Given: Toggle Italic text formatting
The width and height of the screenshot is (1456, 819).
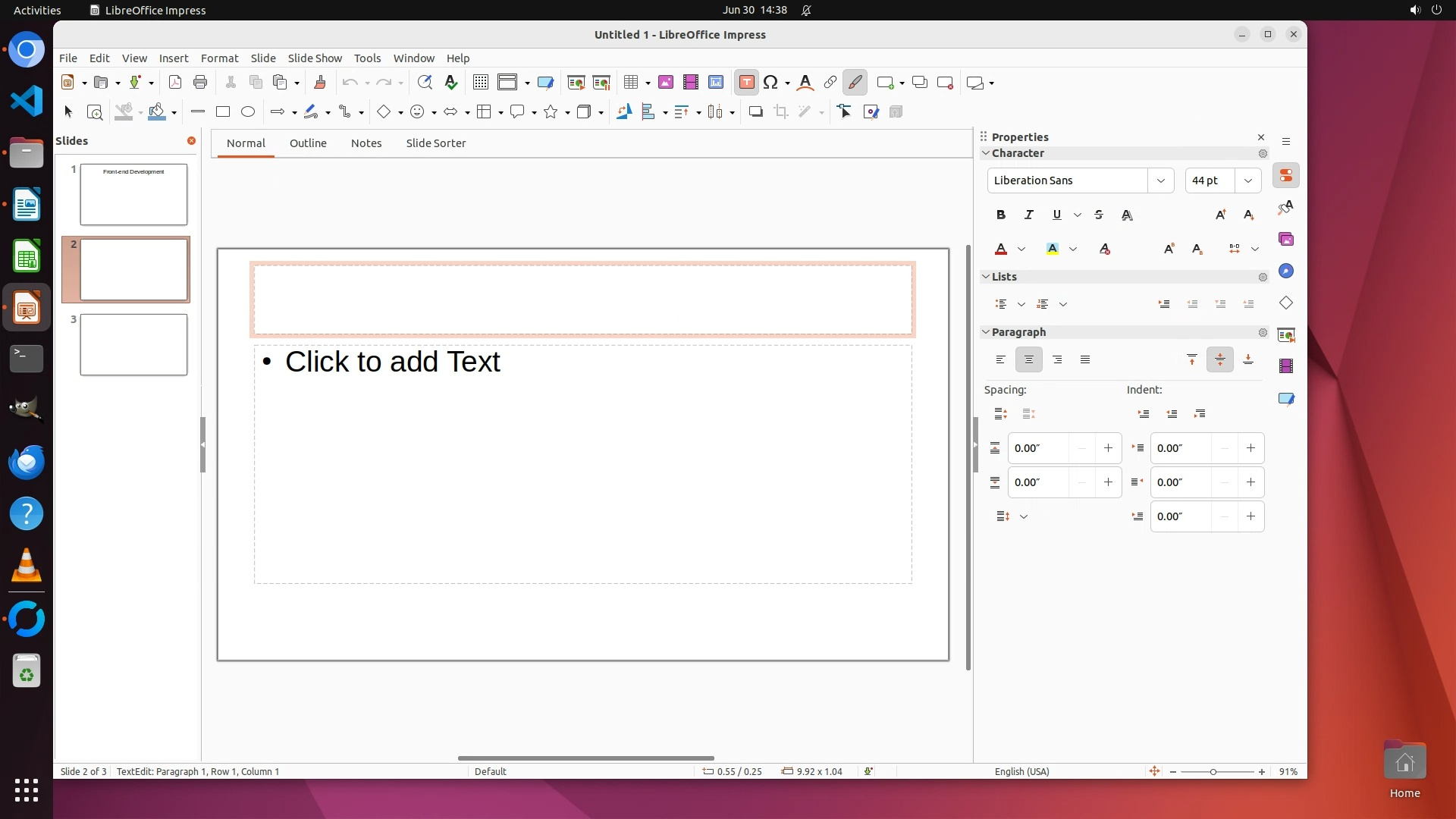Looking at the screenshot, I should [x=1029, y=215].
